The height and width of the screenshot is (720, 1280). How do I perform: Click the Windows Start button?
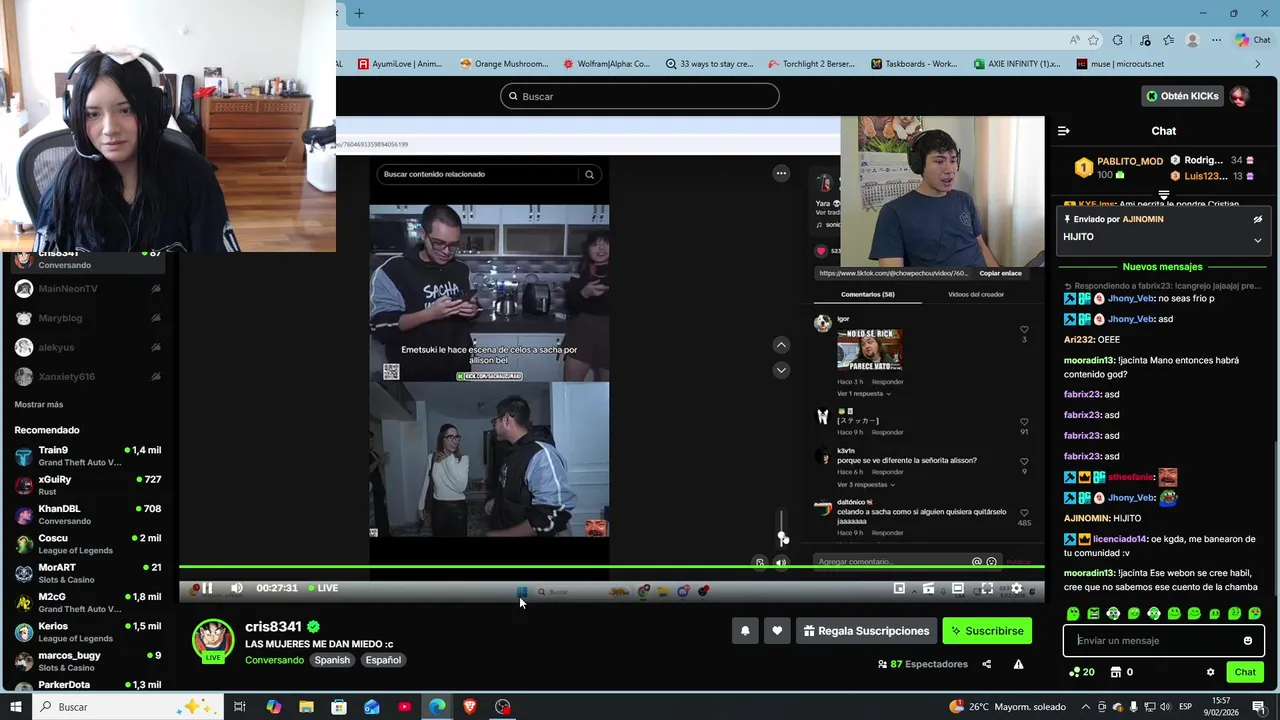coord(15,707)
